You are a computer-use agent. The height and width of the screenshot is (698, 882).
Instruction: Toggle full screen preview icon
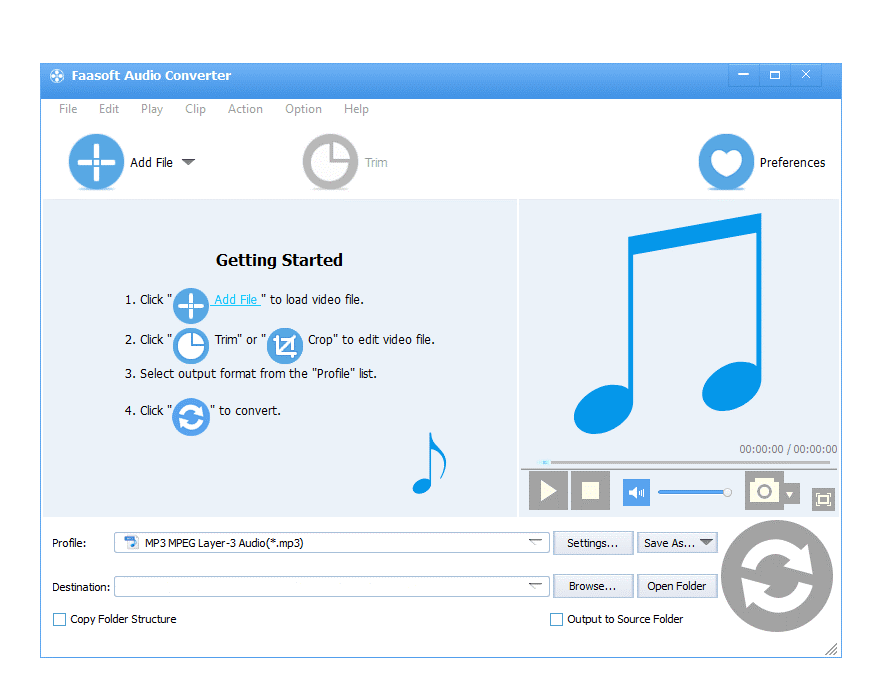click(823, 499)
